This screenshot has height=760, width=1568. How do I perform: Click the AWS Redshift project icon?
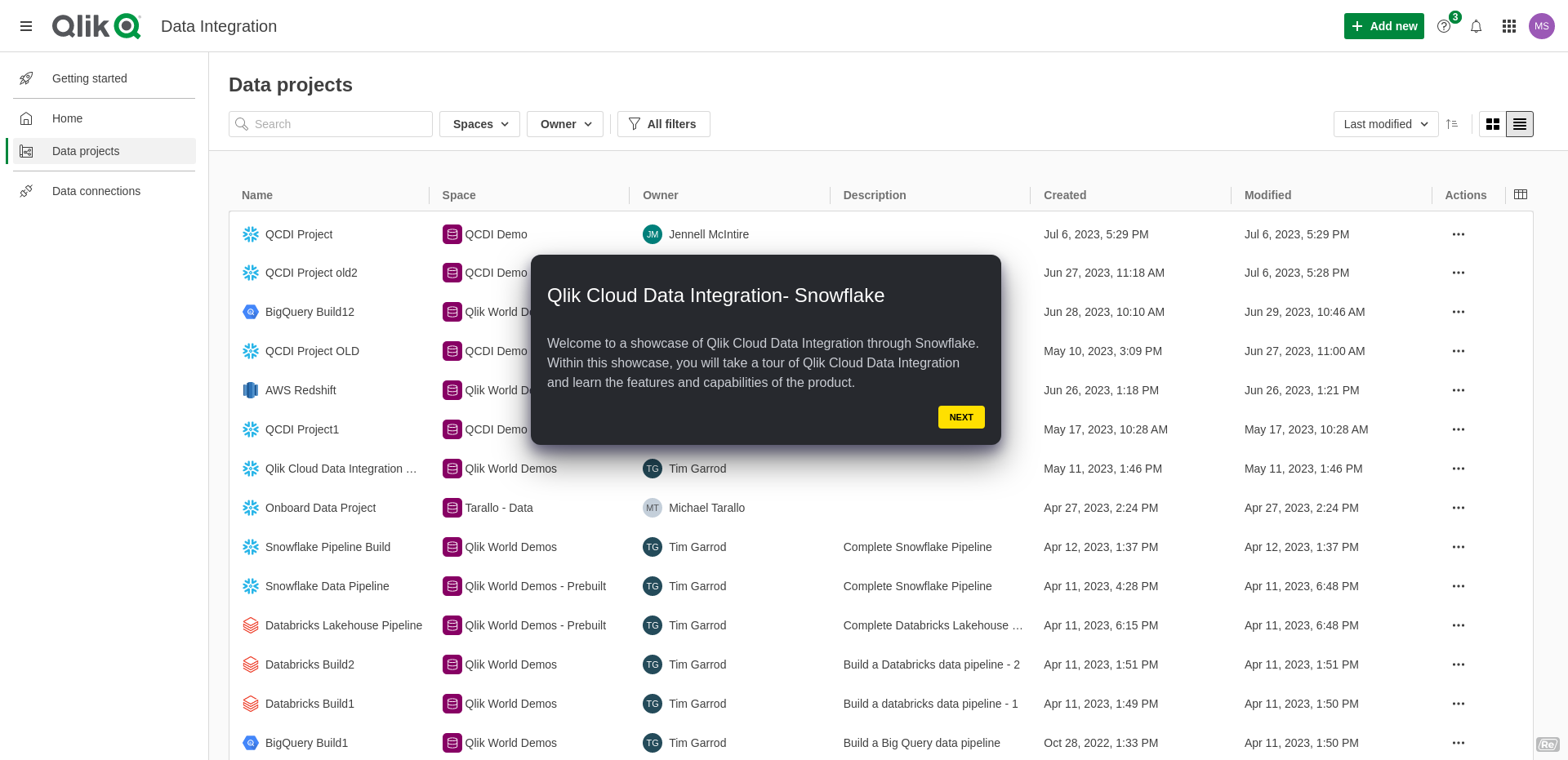pyautogui.click(x=250, y=390)
